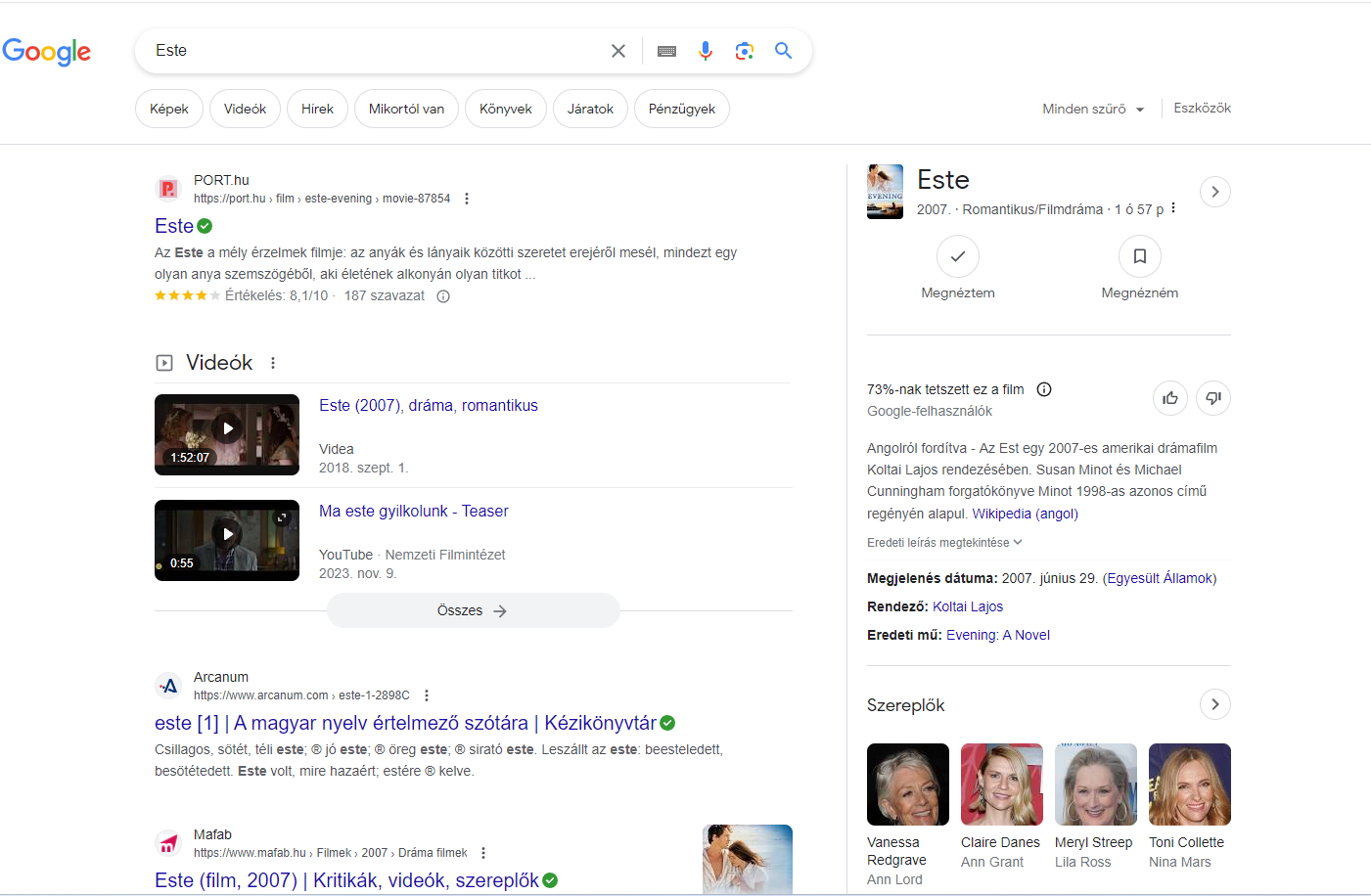The image size is (1371, 896).
Task: Click the Videók section heading
Action: [x=219, y=363]
